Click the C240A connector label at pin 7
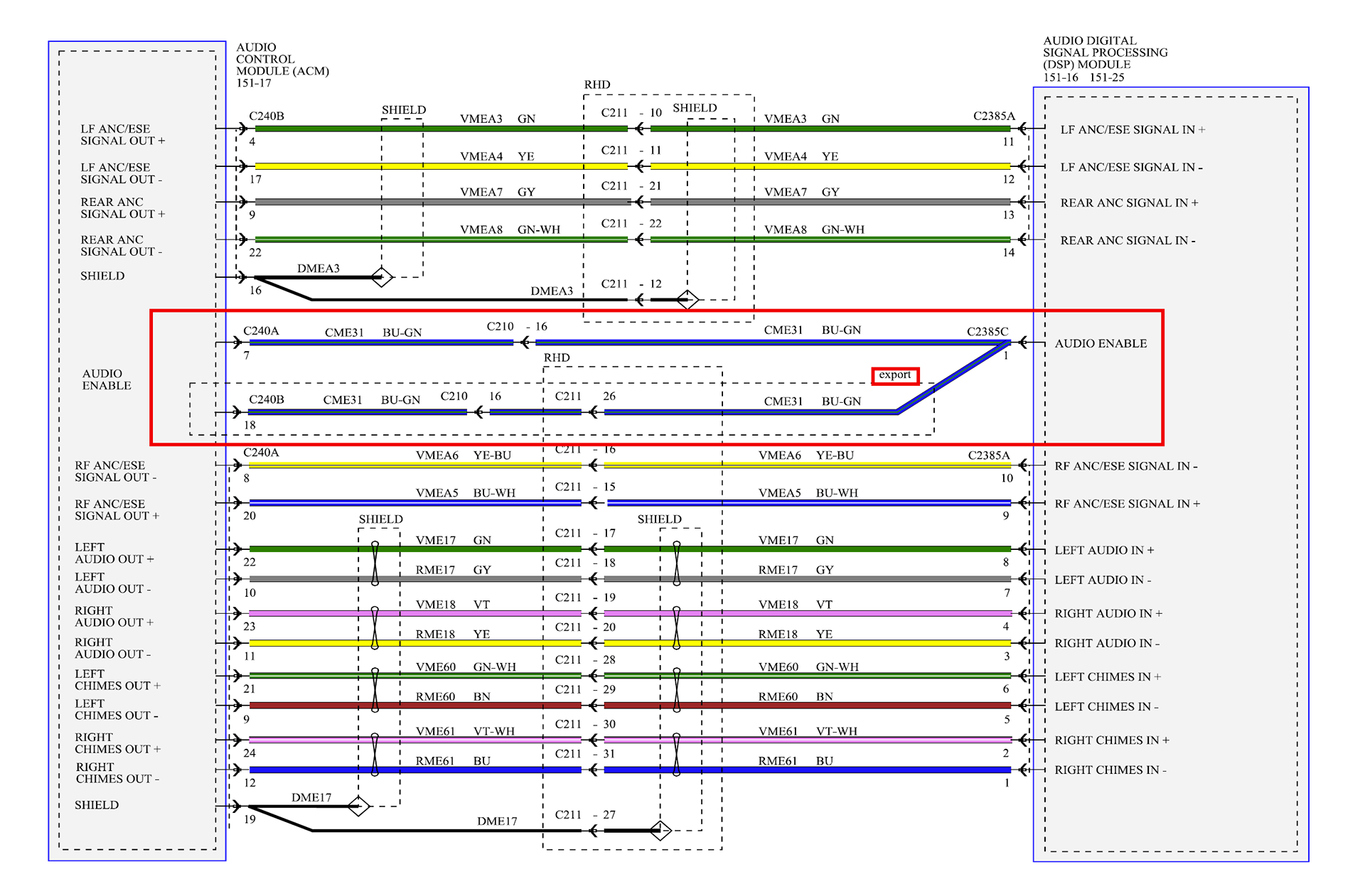1365x896 pixels. click(261, 331)
